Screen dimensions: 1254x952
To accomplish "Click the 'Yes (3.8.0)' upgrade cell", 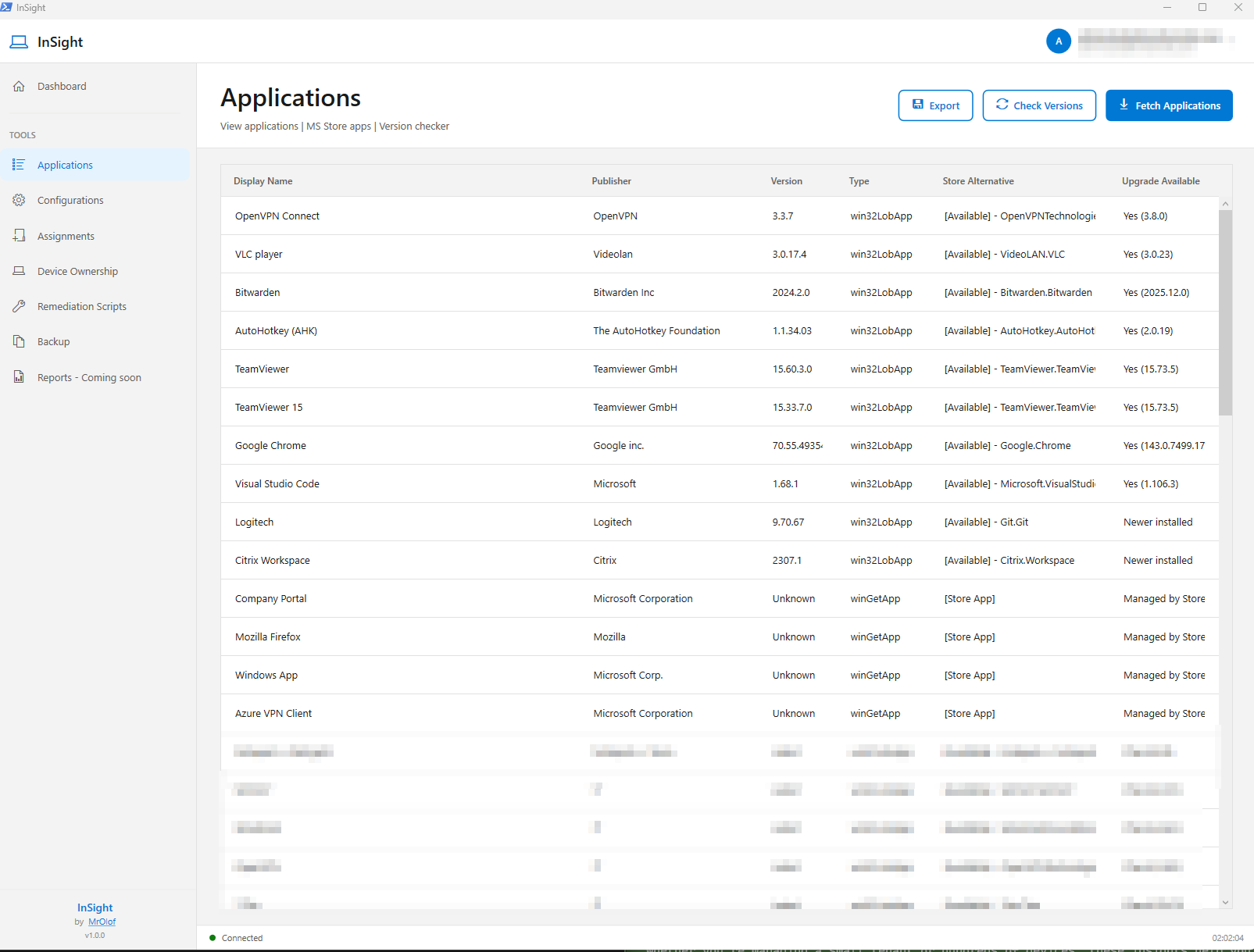I will (1145, 216).
